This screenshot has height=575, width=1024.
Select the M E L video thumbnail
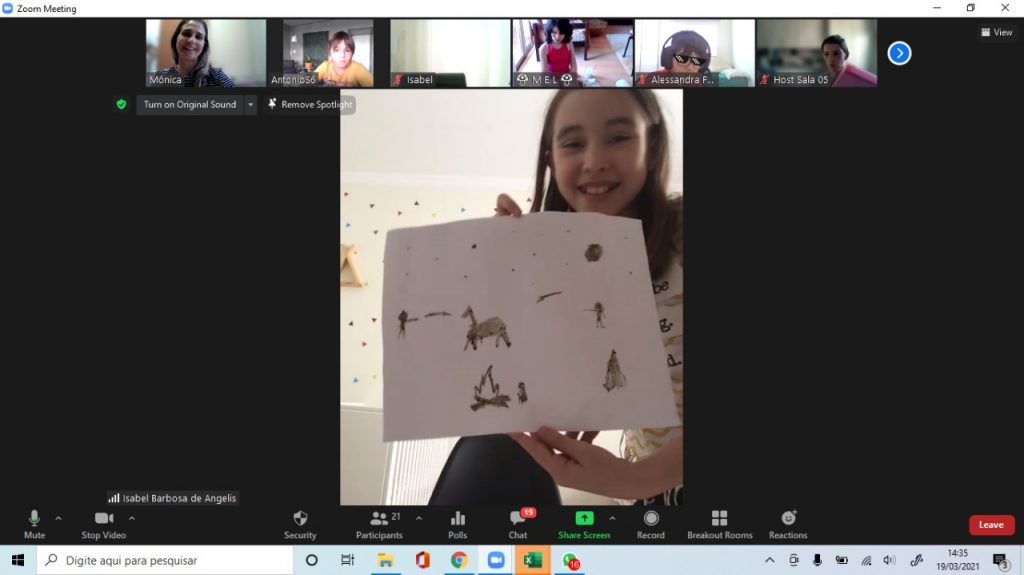click(x=573, y=53)
